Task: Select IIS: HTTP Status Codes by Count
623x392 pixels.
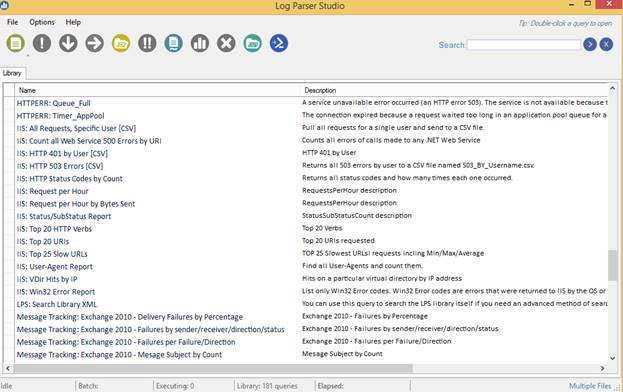Action: 70,179
